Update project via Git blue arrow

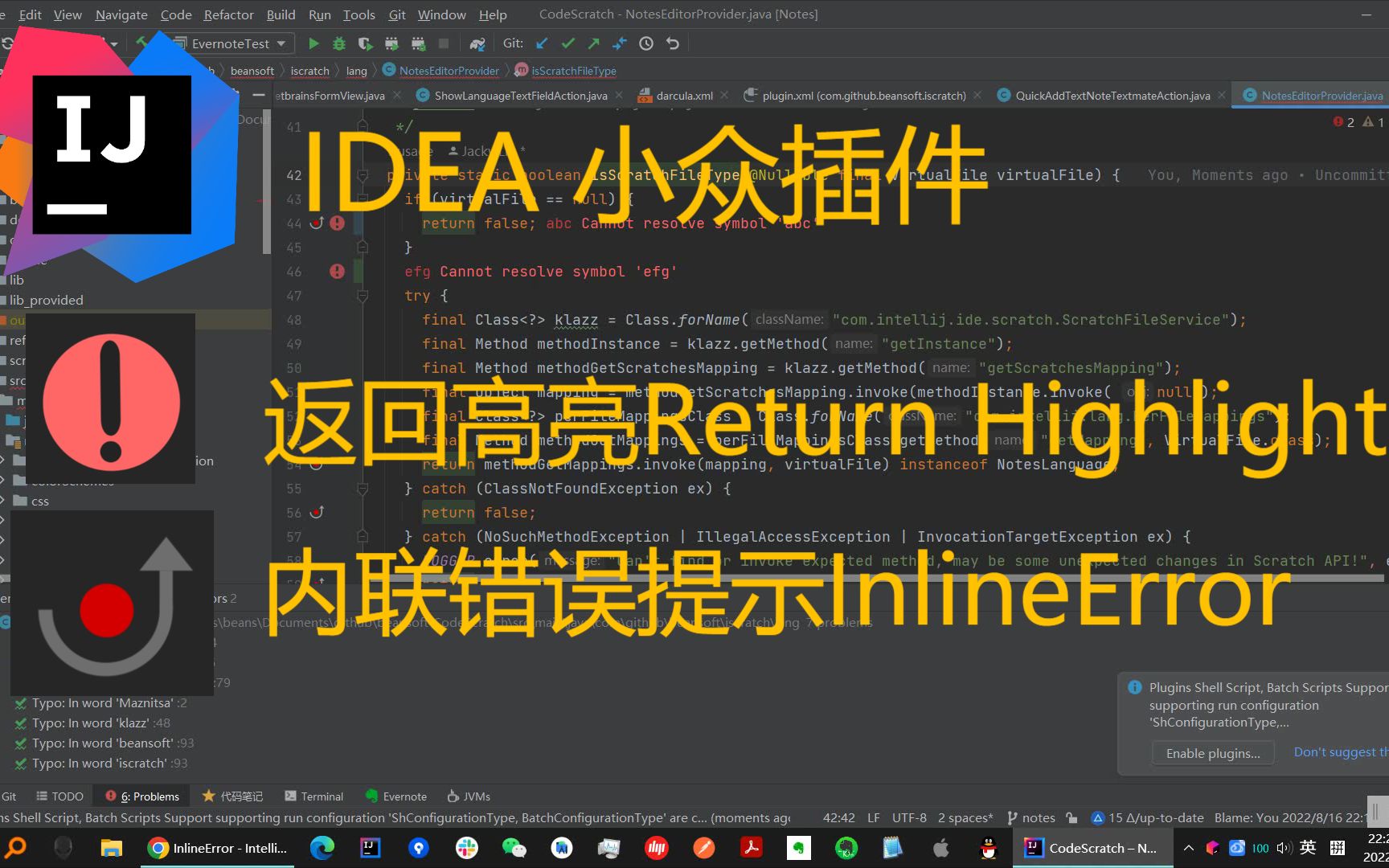[542, 43]
